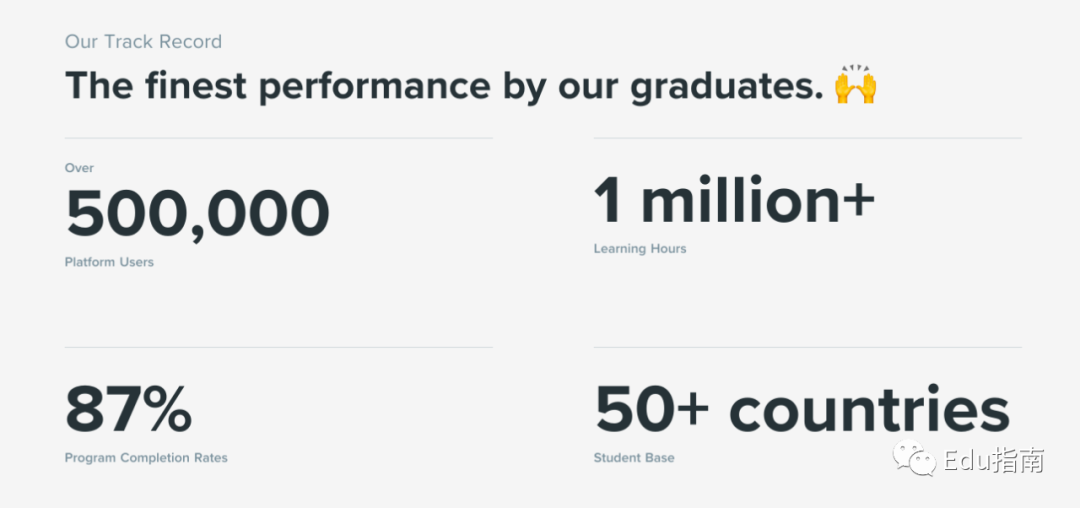The height and width of the screenshot is (508, 1080).
Task: Click the headline about graduates' finest performance
Action: [x=444, y=86]
